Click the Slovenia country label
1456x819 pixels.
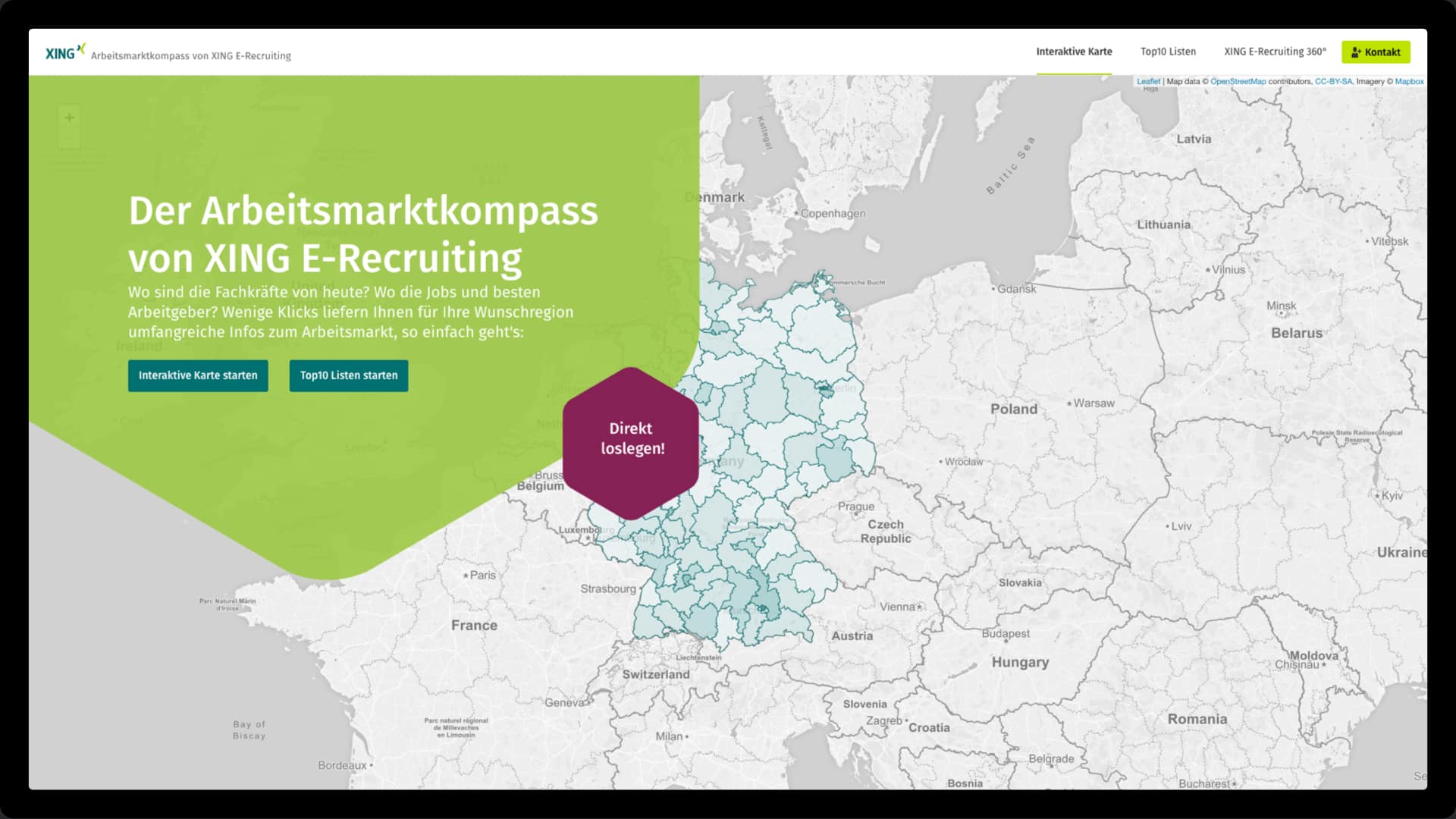(864, 704)
